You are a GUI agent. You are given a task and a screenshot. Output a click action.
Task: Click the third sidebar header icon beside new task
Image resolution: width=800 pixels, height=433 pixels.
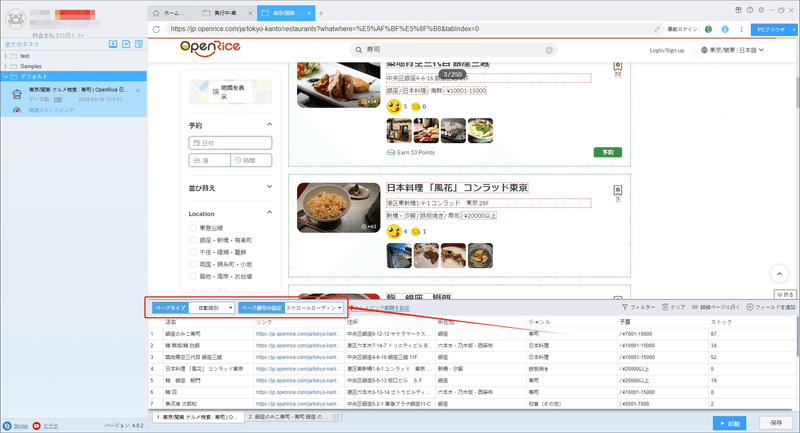(x=139, y=44)
